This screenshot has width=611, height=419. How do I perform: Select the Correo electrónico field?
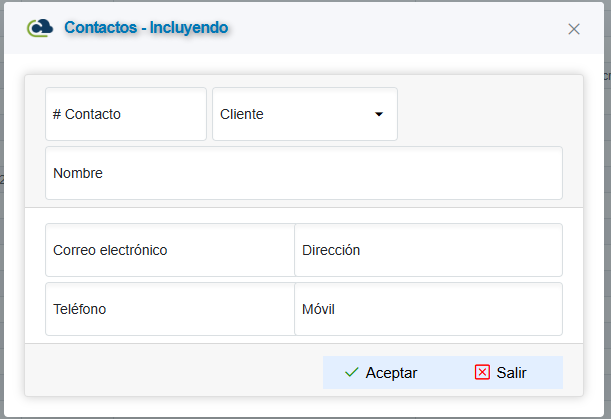point(170,250)
